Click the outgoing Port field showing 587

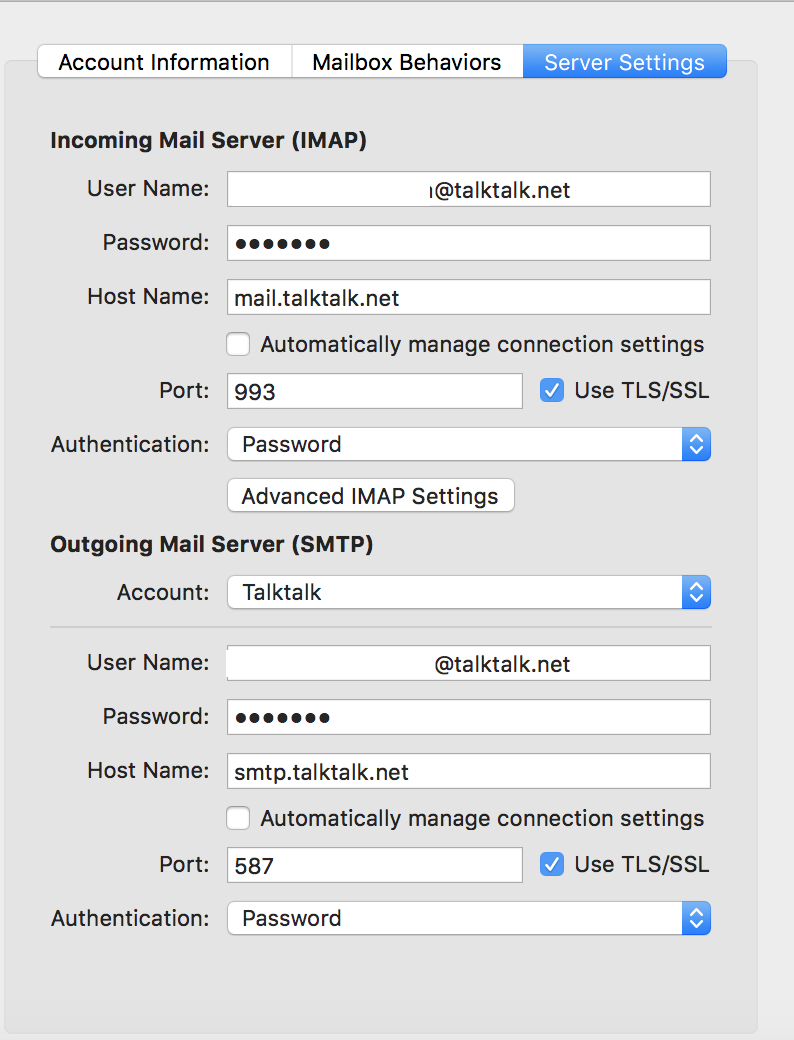tap(374, 865)
